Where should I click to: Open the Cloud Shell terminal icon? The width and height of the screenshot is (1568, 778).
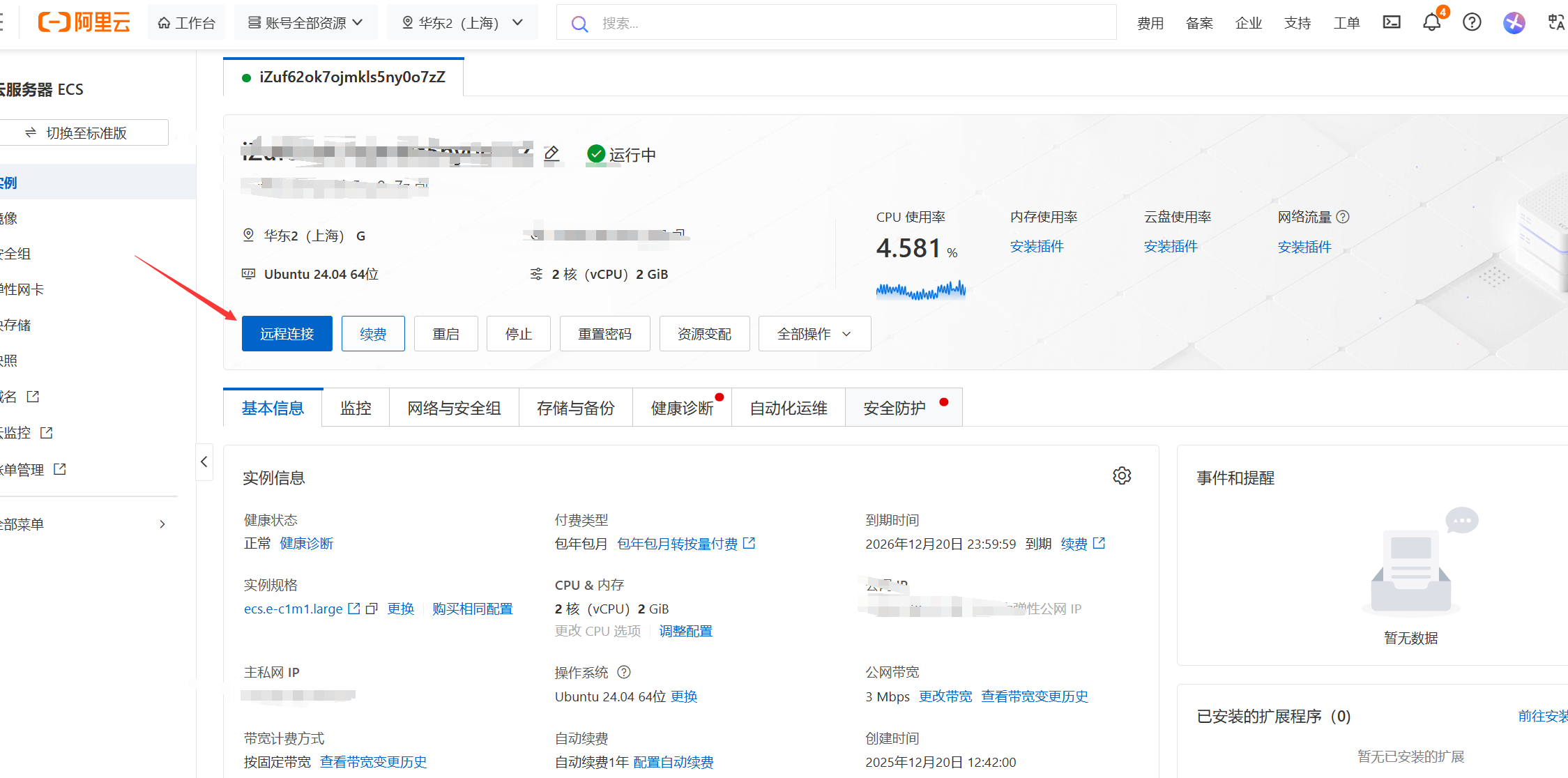pos(1391,22)
